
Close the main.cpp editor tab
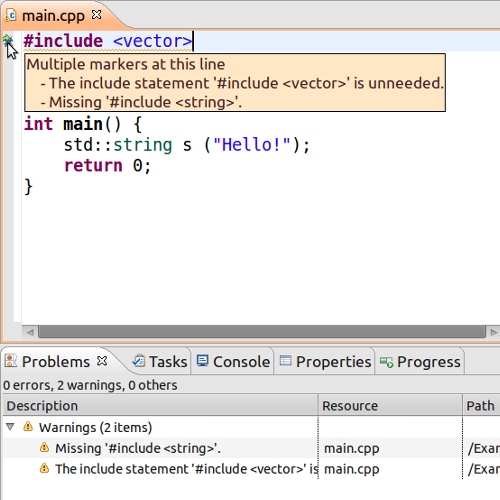click(x=96, y=15)
